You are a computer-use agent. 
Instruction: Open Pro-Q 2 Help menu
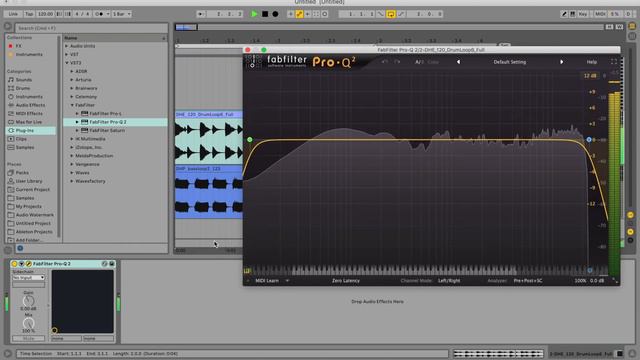pyautogui.click(x=592, y=62)
